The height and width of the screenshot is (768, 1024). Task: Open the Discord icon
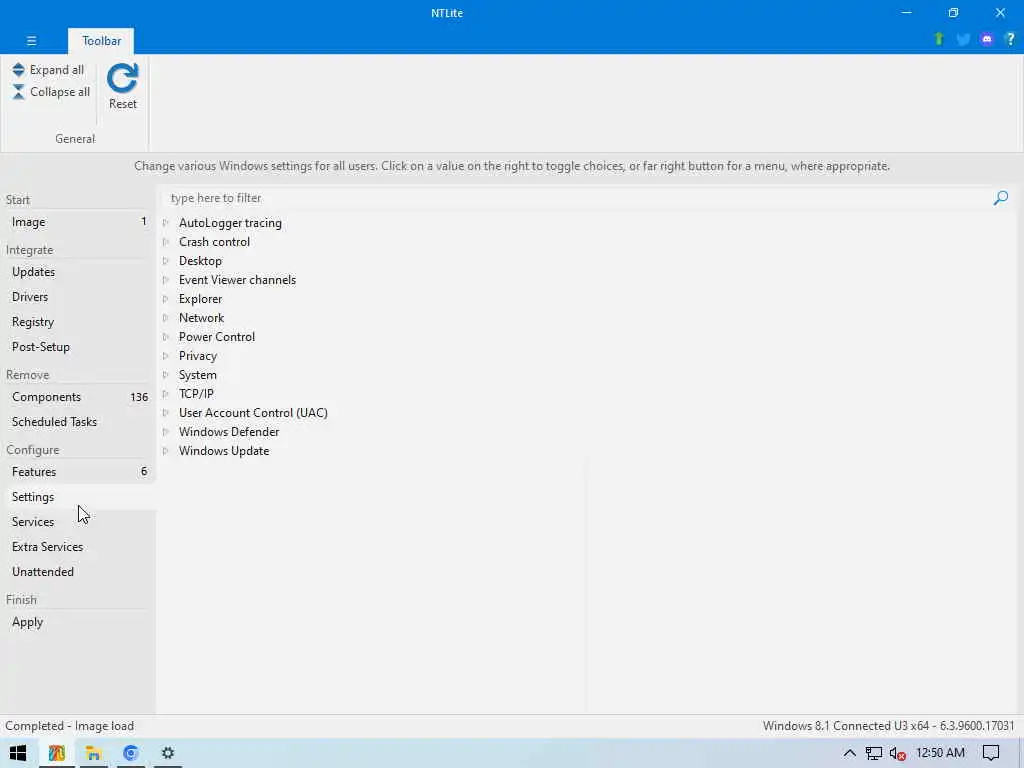tap(987, 39)
